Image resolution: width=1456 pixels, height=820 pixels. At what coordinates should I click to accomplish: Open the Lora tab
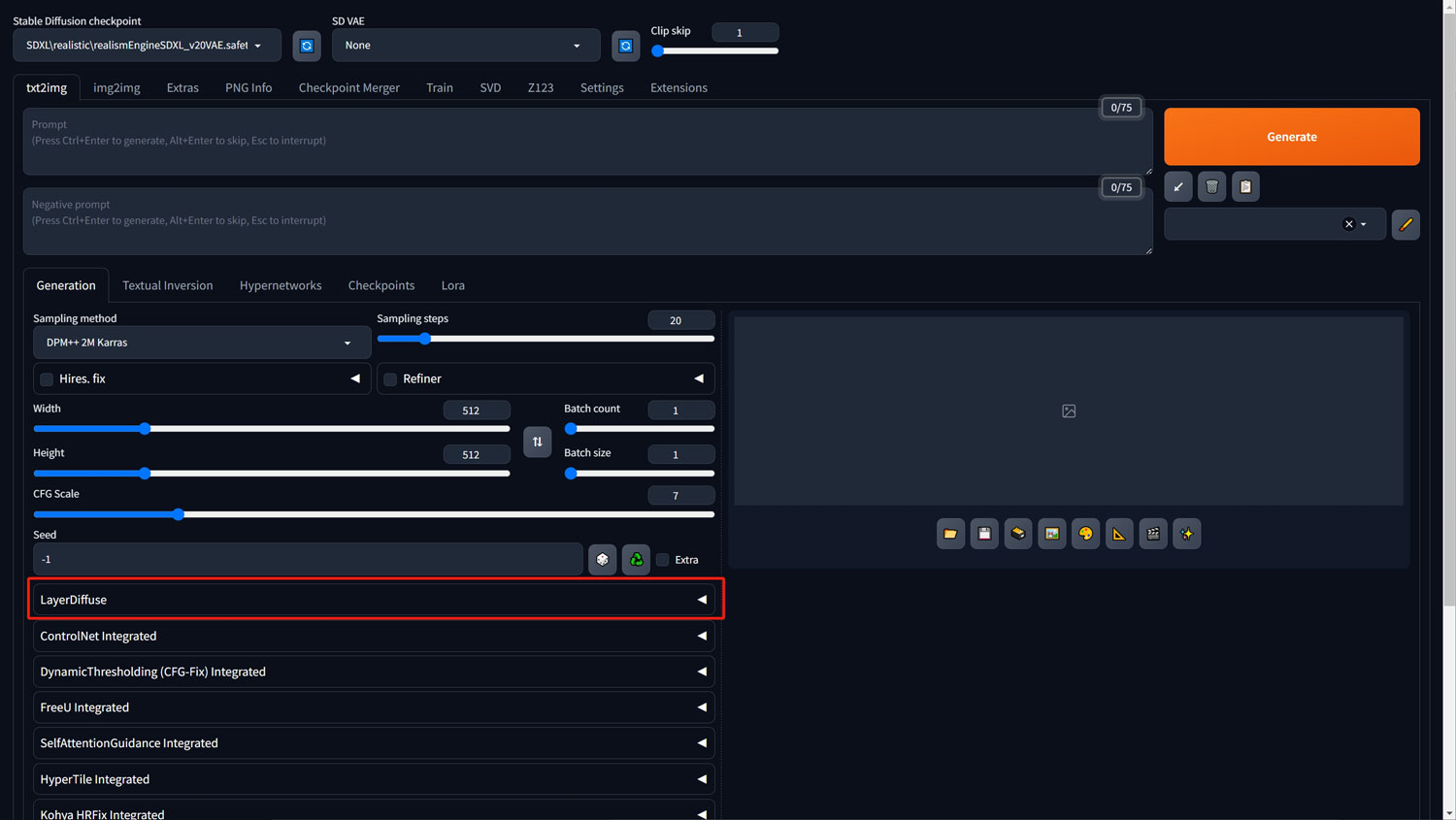pos(452,285)
